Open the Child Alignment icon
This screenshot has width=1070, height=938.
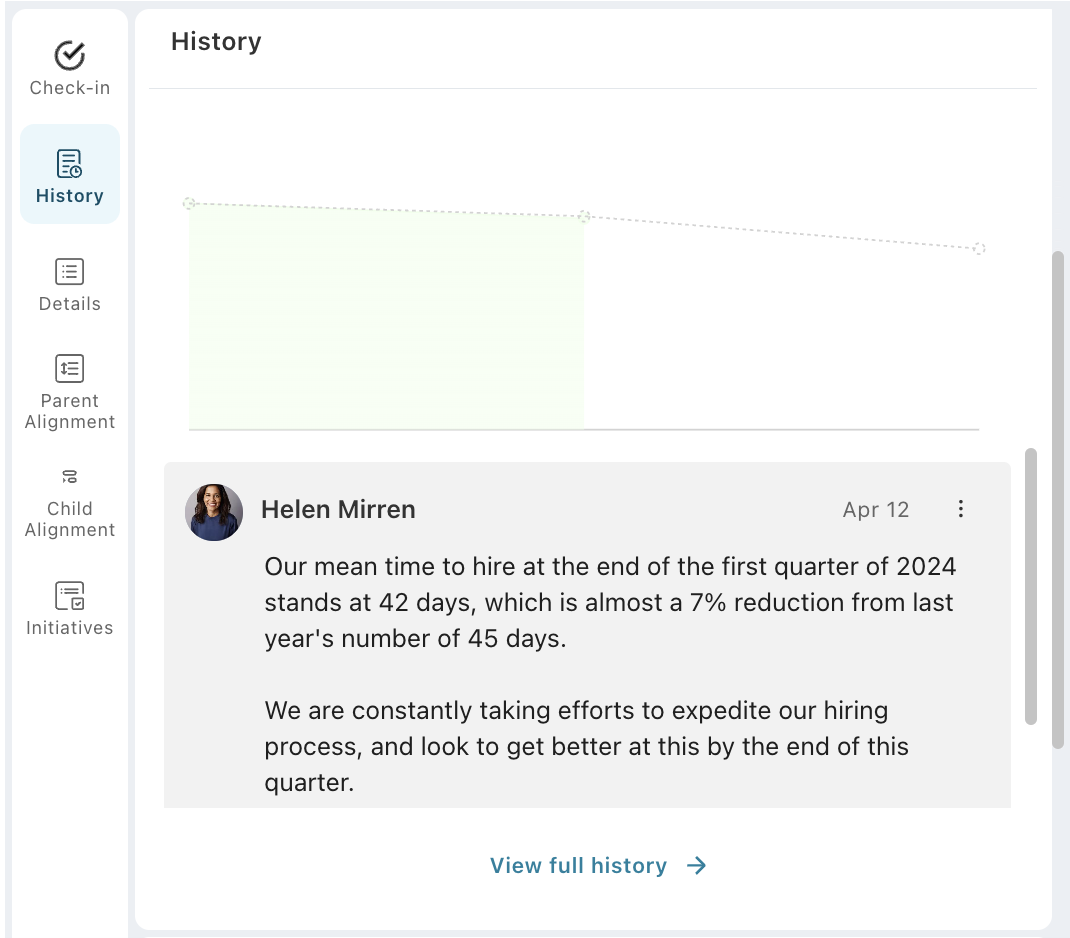coord(69,477)
